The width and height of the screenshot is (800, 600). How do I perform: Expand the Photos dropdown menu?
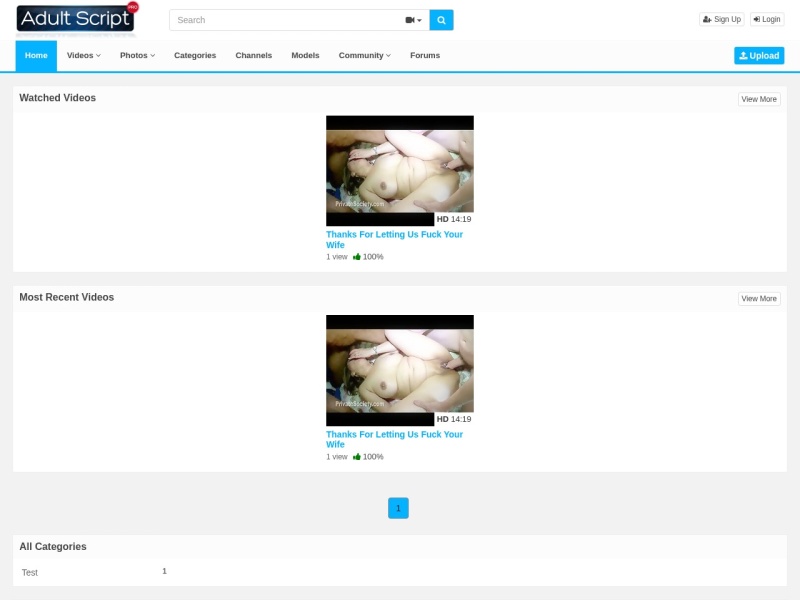137,56
